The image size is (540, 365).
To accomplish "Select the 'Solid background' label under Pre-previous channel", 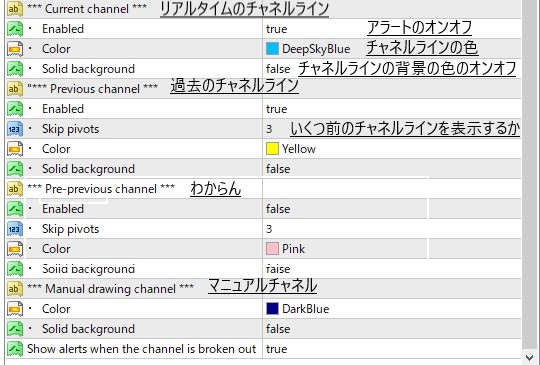I will pyautogui.click(x=89, y=269).
